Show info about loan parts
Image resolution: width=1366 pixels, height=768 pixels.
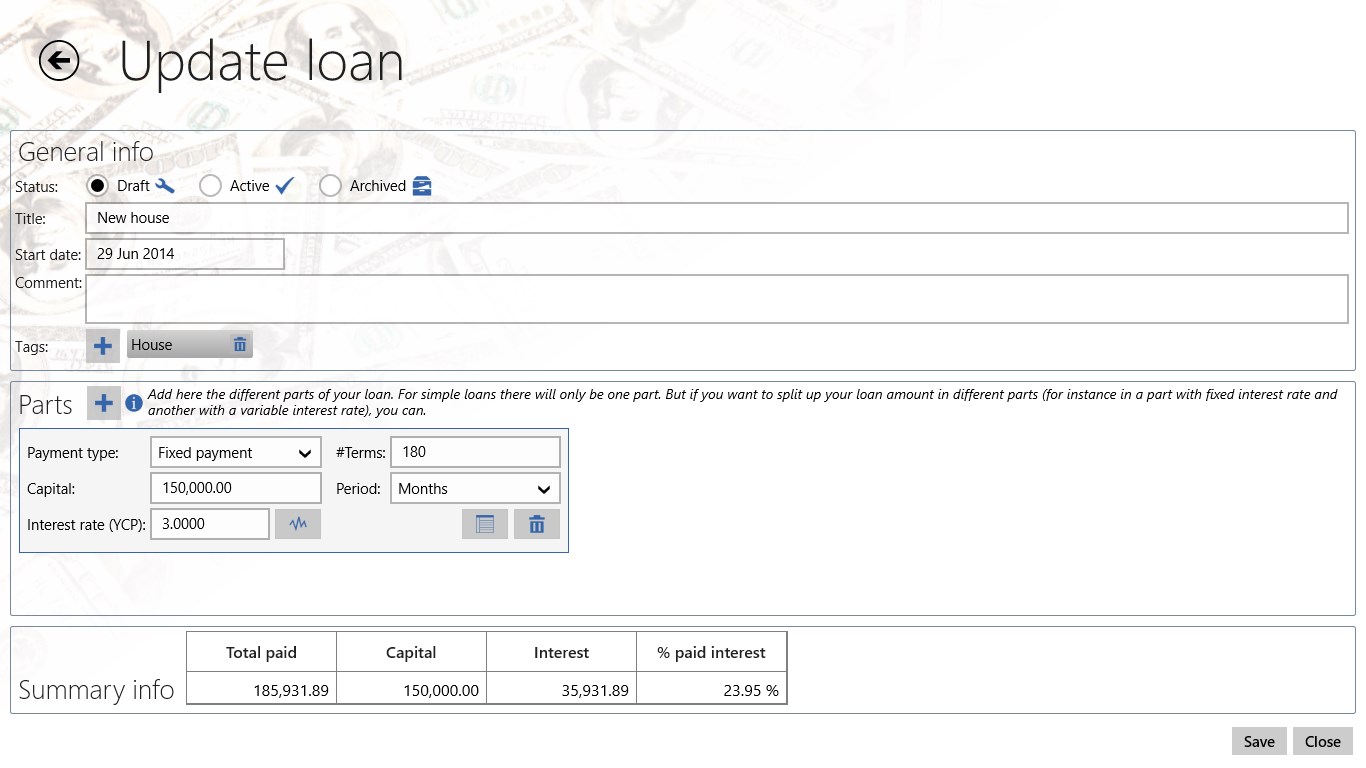pos(134,404)
